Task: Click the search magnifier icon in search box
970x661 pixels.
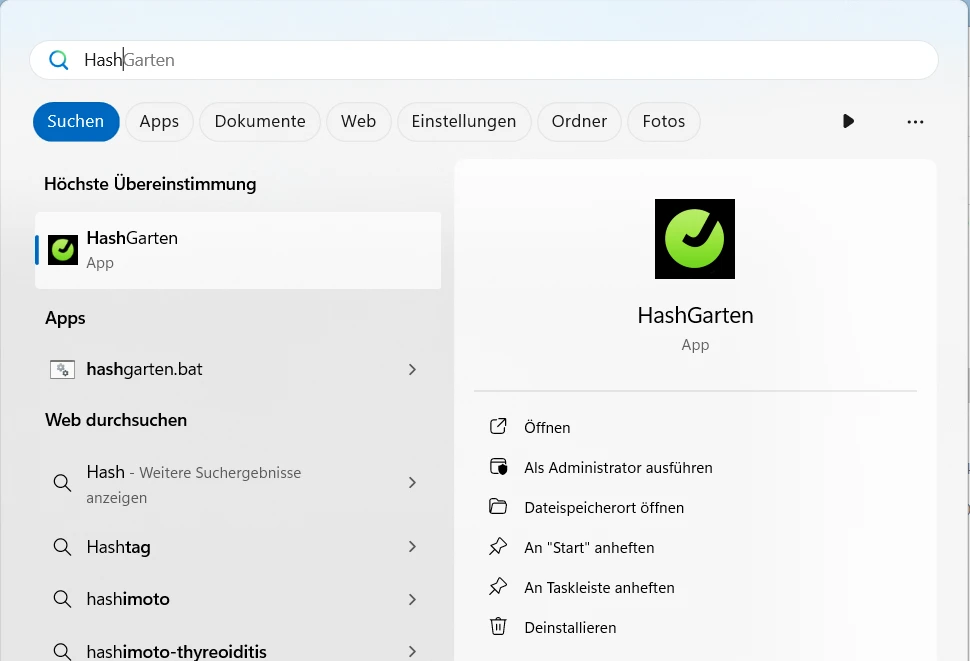Action: pyautogui.click(x=59, y=60)
